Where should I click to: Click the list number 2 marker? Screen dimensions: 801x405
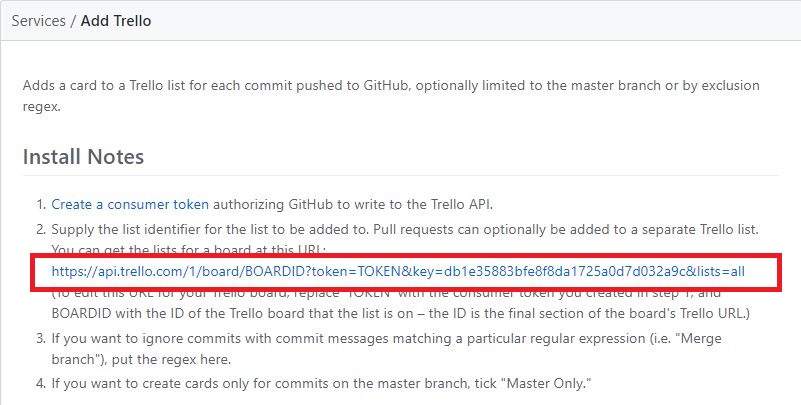[41, 230]
